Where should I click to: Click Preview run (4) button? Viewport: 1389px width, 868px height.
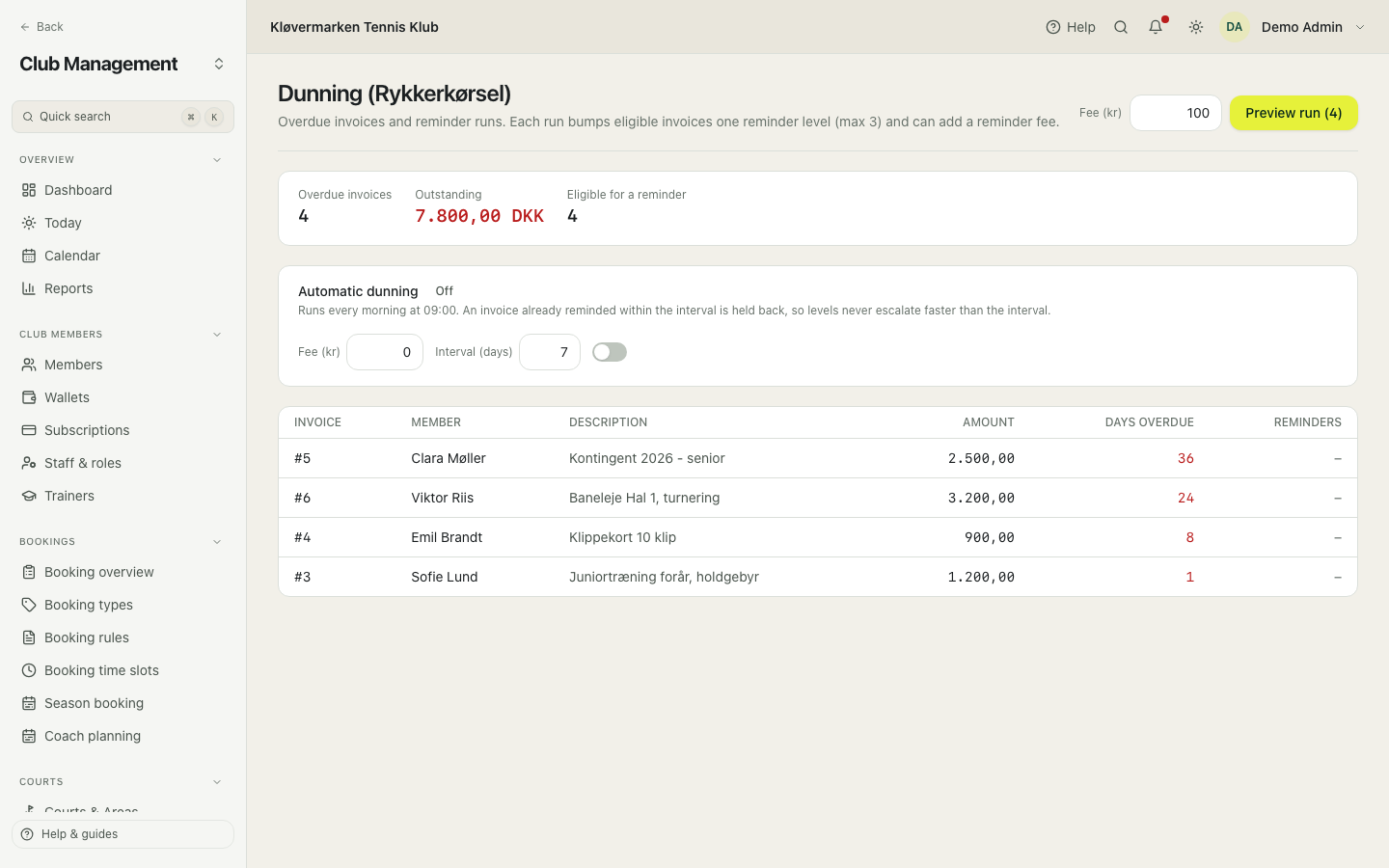click(x=1294, y=113)
